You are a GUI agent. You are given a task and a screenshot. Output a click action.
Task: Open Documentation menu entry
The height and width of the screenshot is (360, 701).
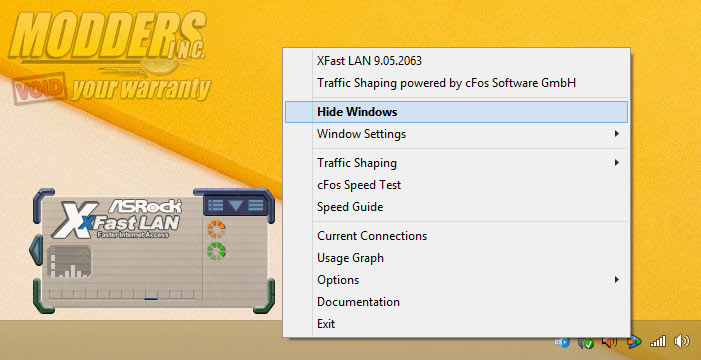(456, 302)
